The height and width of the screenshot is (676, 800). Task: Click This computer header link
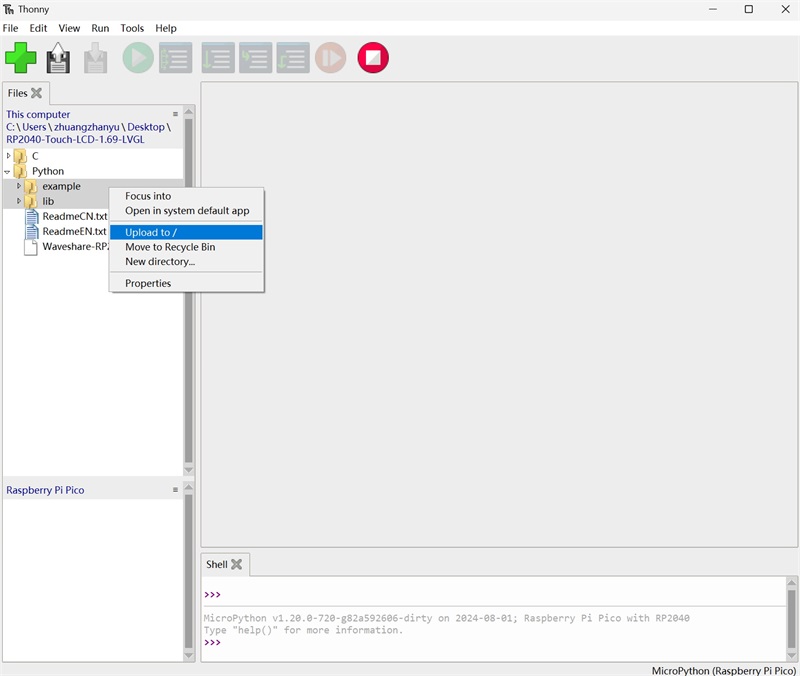tap(38, 114)
